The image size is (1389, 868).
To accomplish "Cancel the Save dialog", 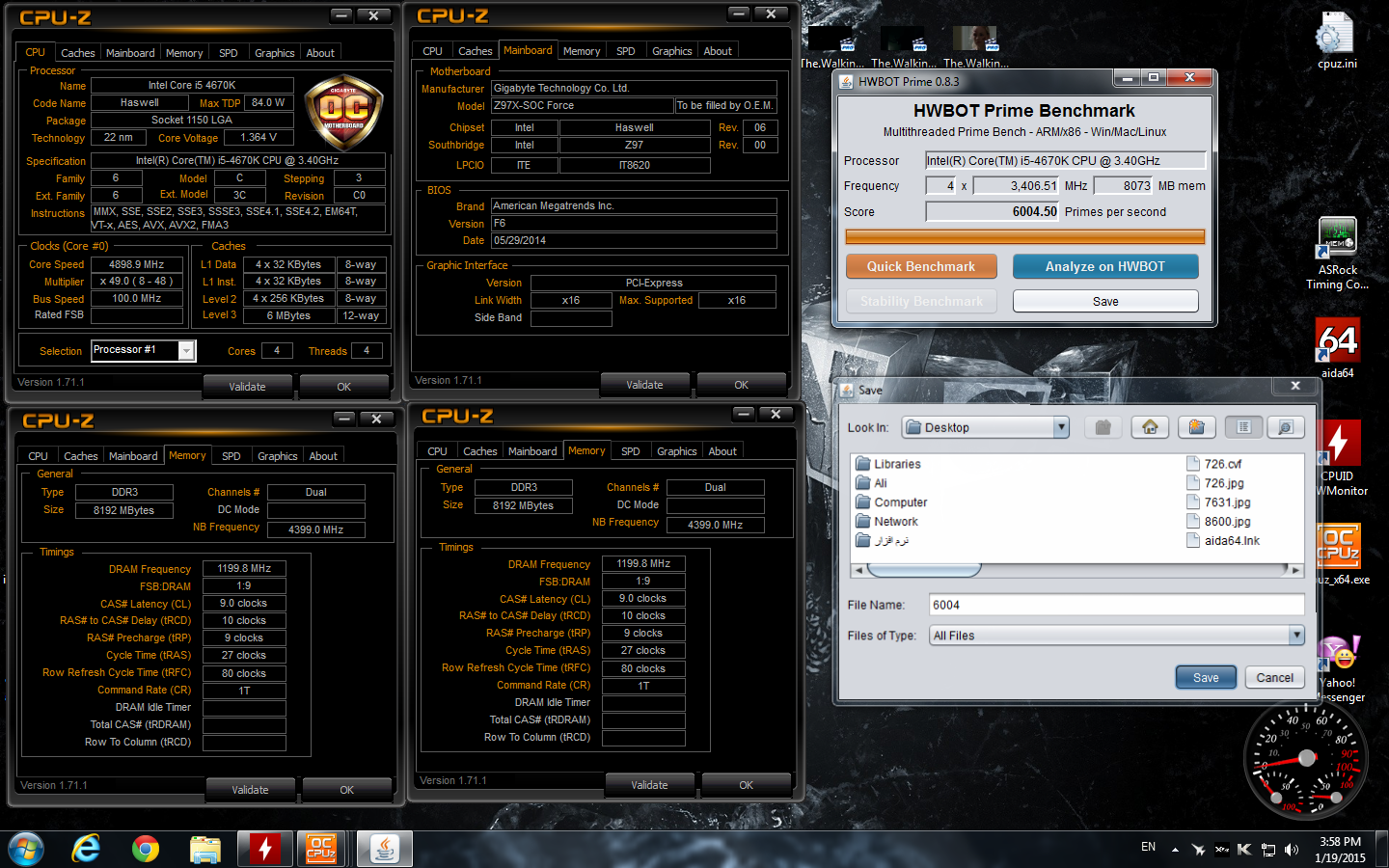I will coord(1274,677).
